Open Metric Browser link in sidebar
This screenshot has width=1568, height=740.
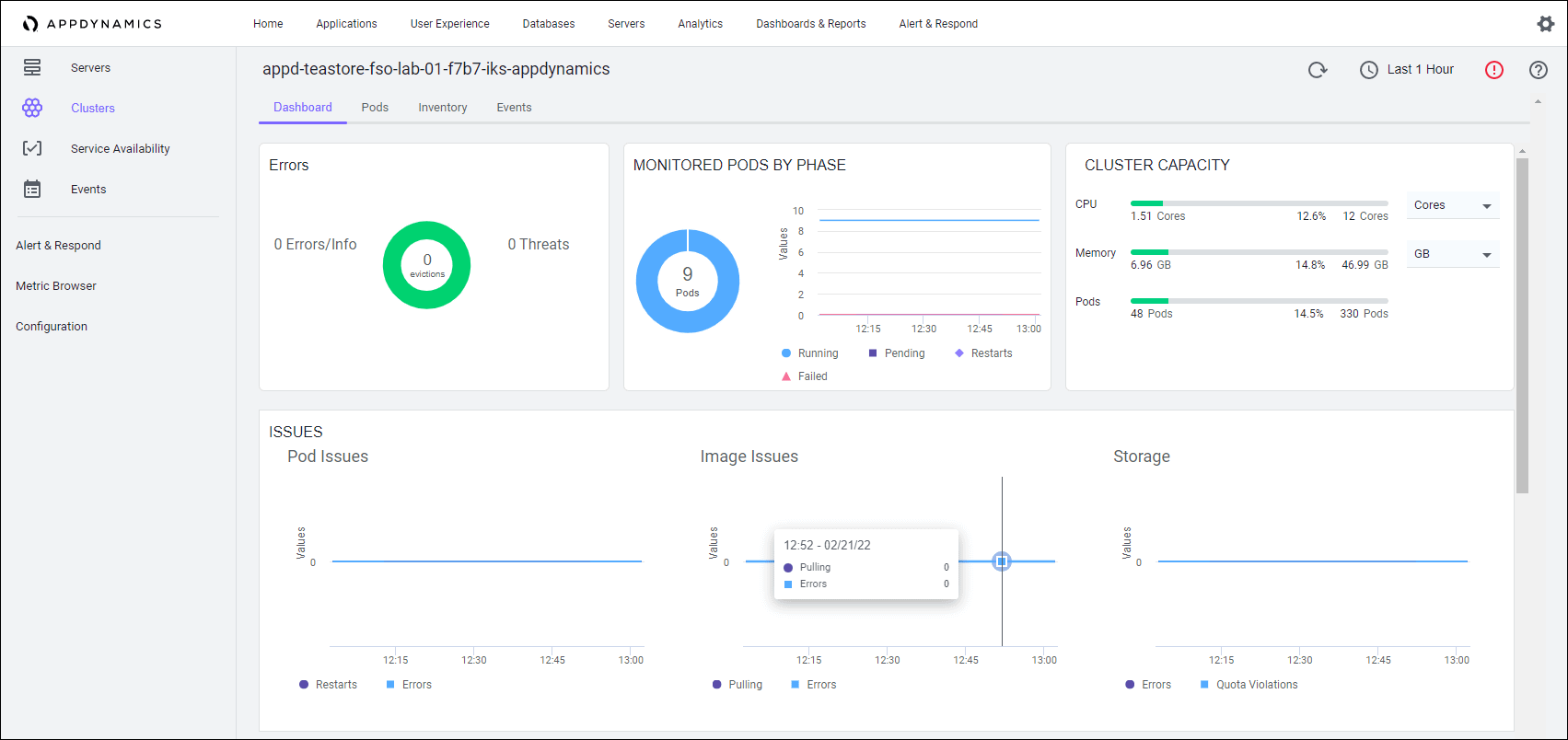tap(56, 286)
